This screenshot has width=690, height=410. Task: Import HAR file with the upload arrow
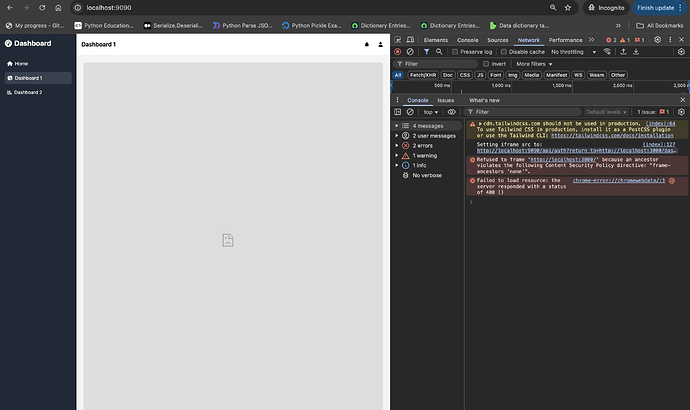coord(624,51)
